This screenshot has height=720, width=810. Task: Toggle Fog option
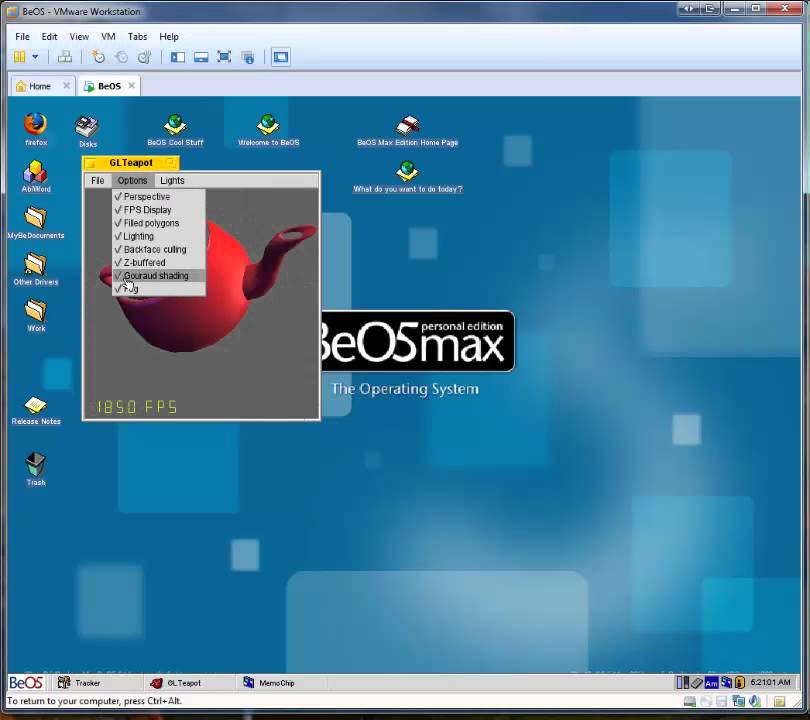[159, 289]
